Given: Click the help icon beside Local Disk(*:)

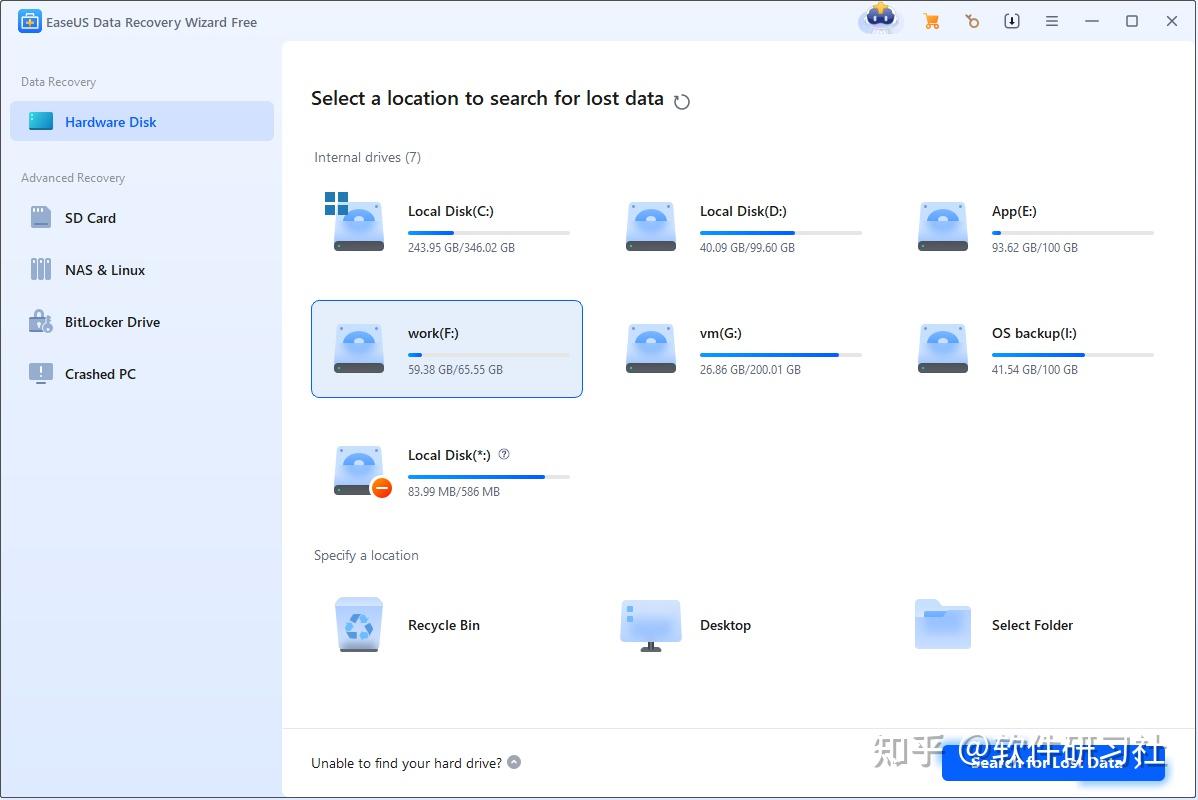Looking at the screenshot, I should (504, 454).
